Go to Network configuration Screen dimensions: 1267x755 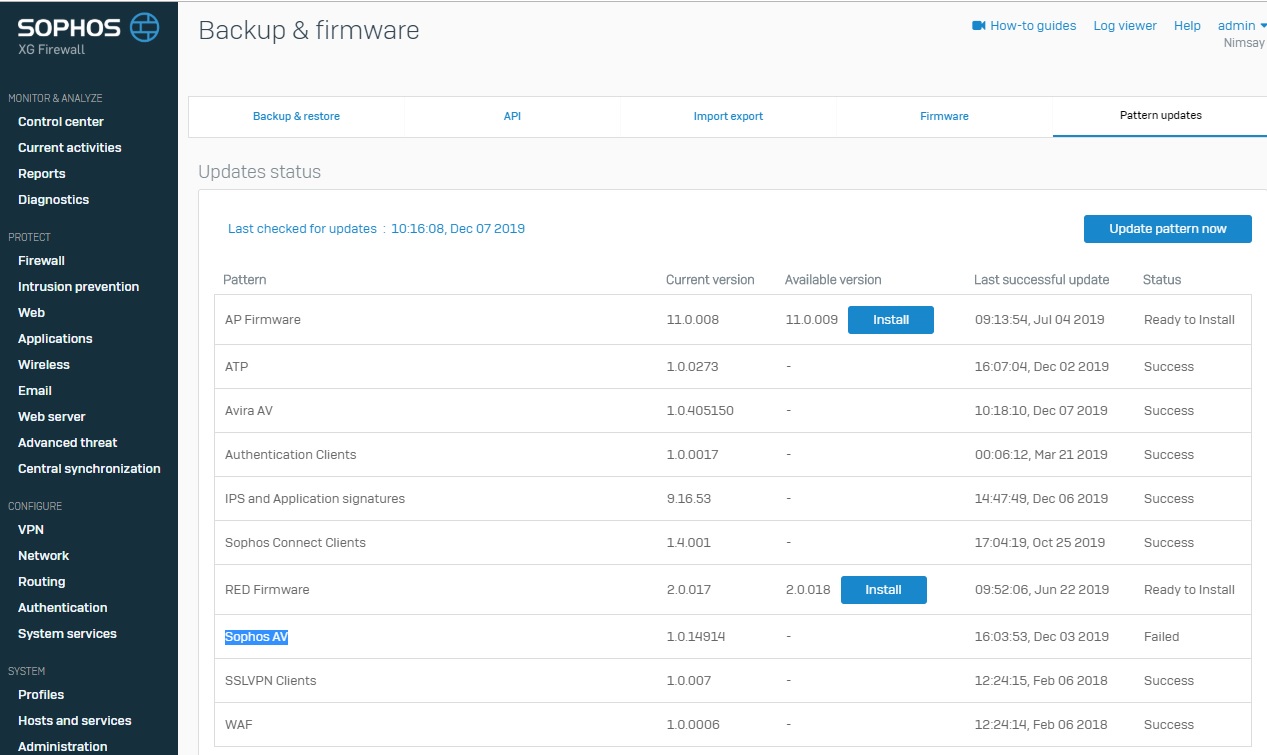coord(44,556)
